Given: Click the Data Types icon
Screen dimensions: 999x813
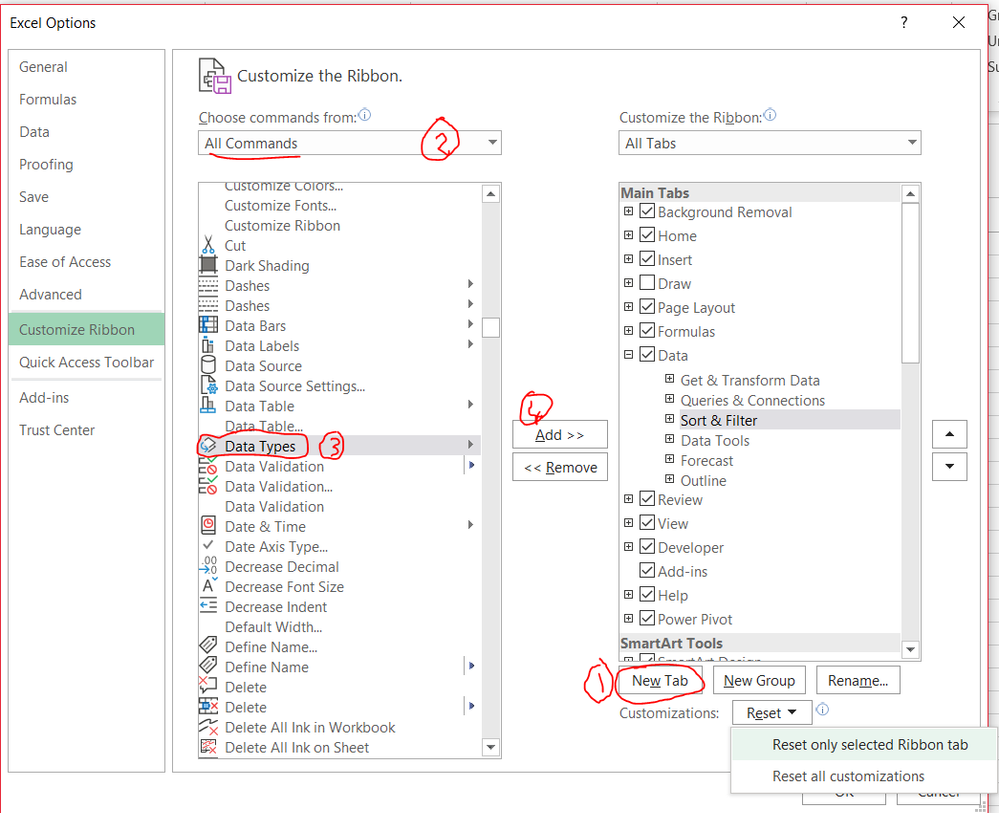Looking at the screenshot, I should coord(208,445).
